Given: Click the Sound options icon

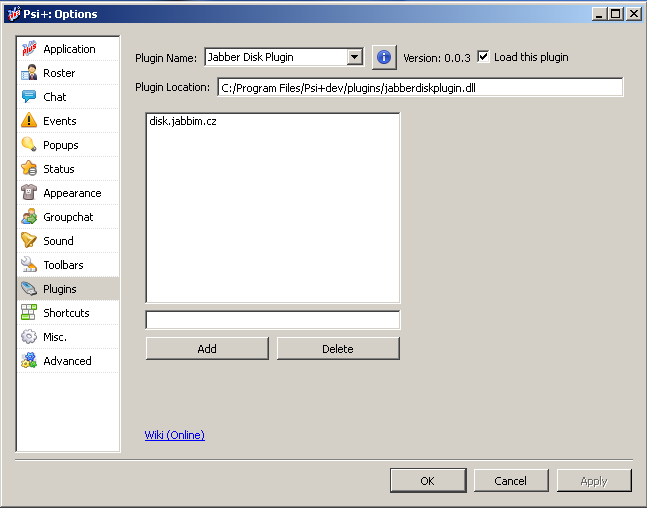Looking at the screenshot, I should tap(29, 241).
